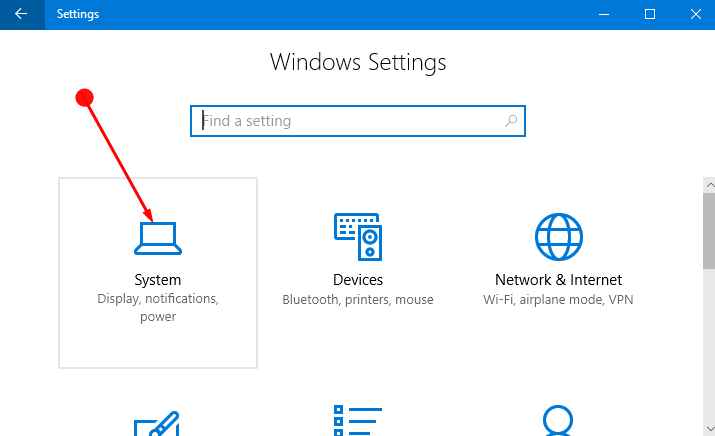Close the Settings window

tap(695, 15)
